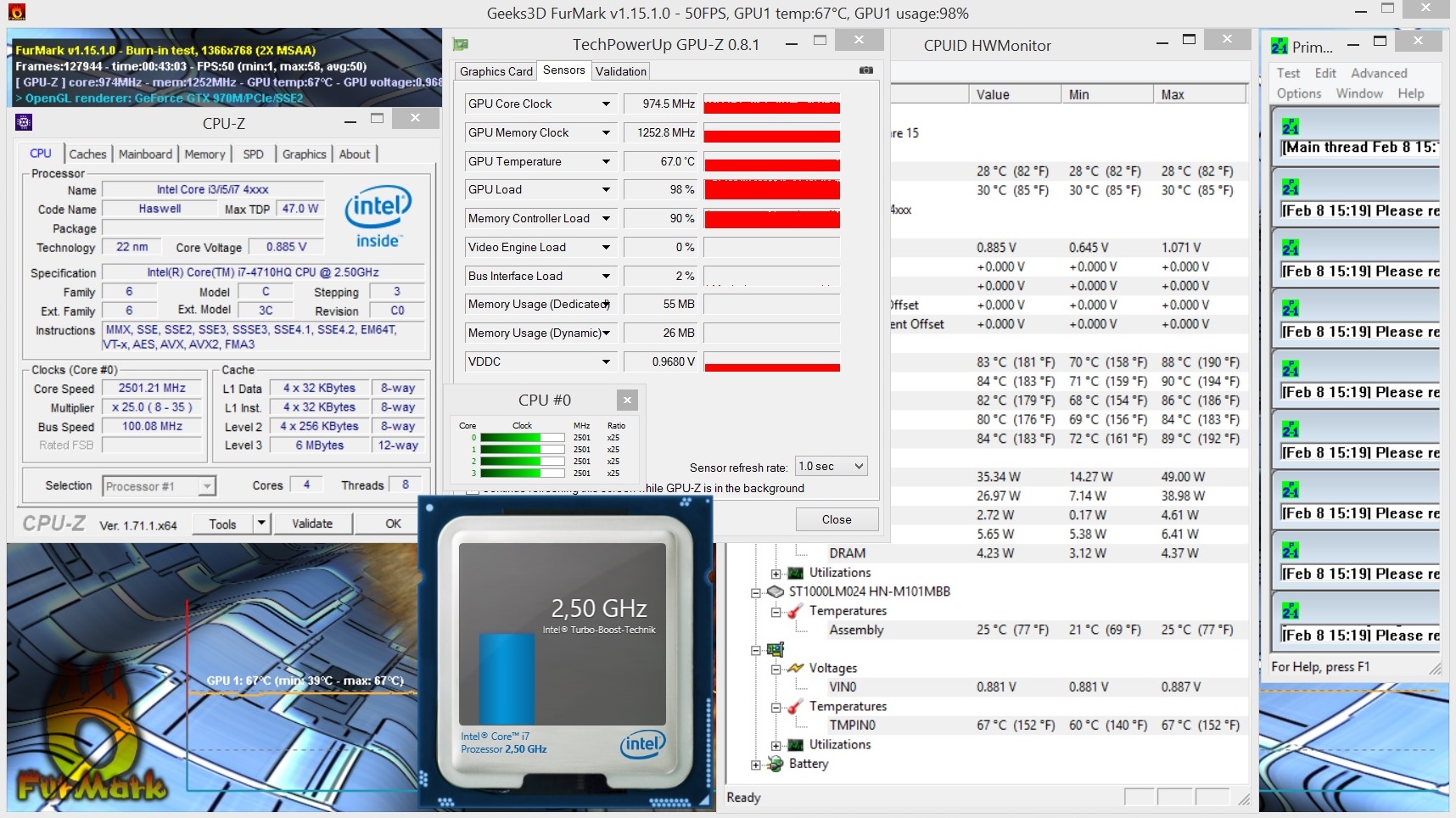Click the Core 0 clock bar in CPU #0

click(522, 438)
